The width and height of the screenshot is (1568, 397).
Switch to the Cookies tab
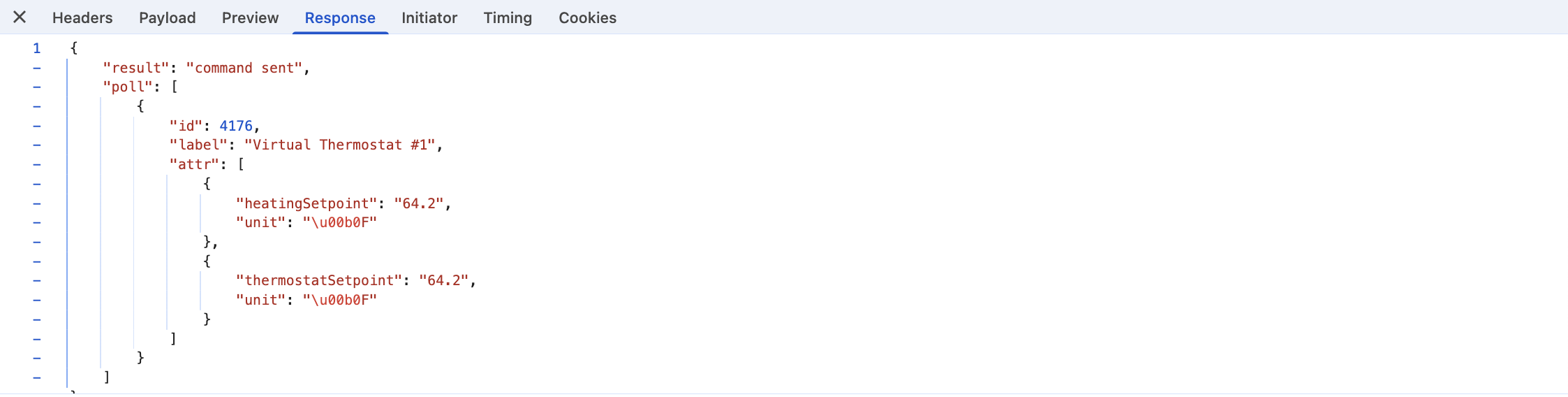pos(587,18)
